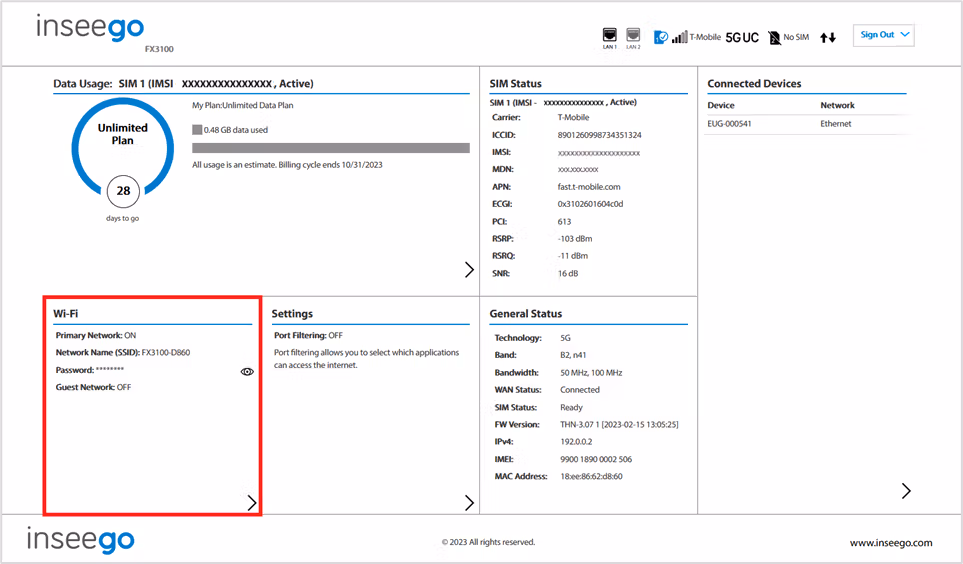Screen dimensions: 963x564
Task: Click the 0.48 GB data used legend
Action: 230,130
